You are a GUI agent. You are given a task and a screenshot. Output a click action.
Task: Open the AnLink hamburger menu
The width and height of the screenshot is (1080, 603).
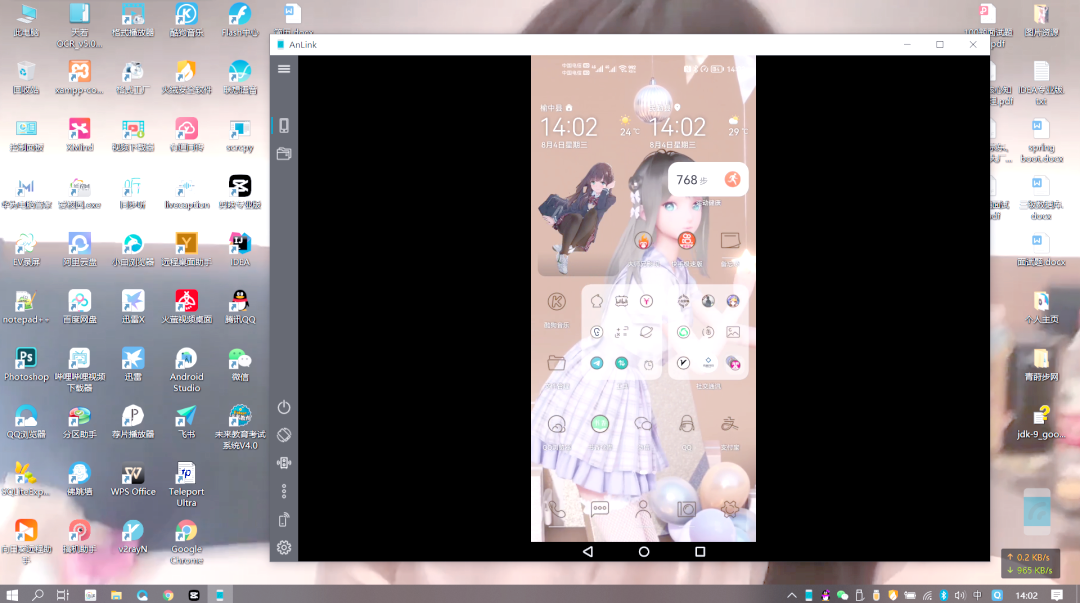[284, 69]
